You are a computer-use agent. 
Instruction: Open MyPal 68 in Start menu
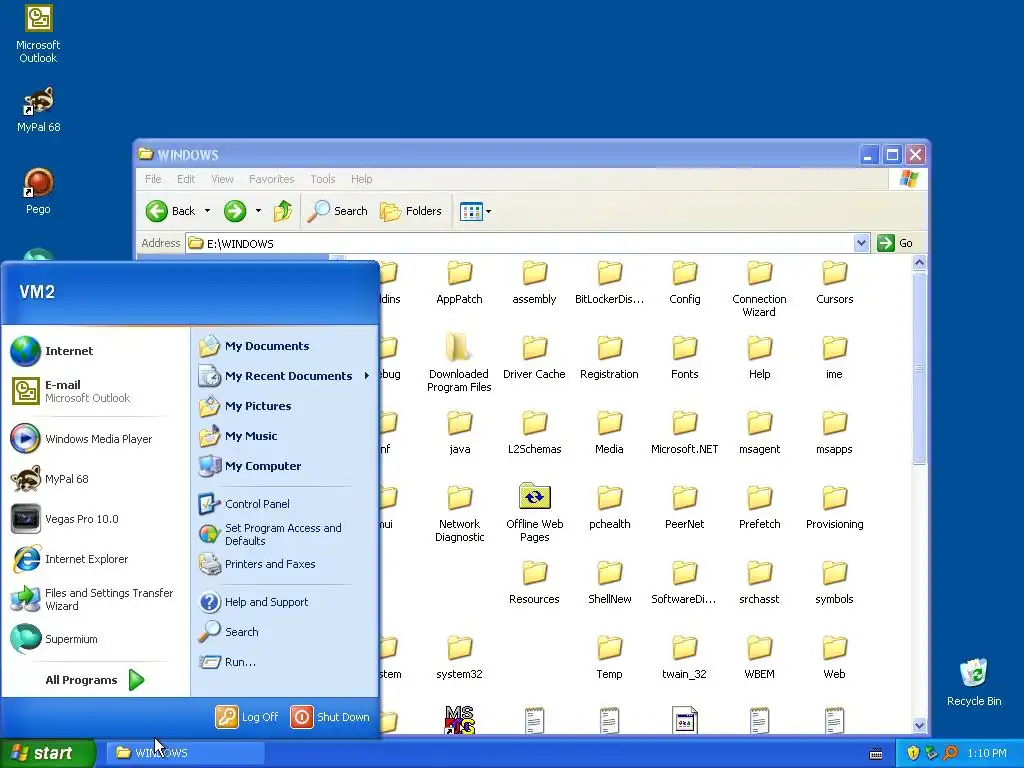pos(50,479)
